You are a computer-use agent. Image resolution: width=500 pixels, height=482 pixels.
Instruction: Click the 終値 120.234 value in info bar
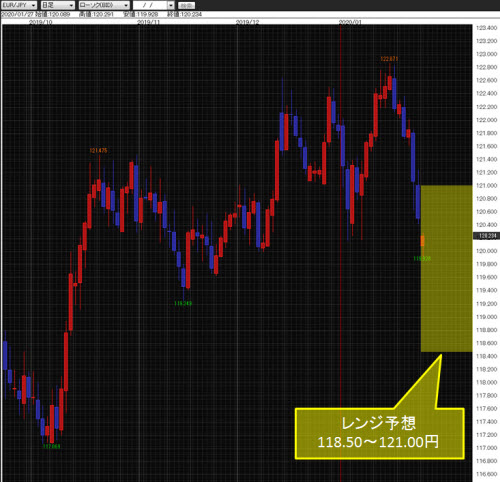(x=184, y=14)
